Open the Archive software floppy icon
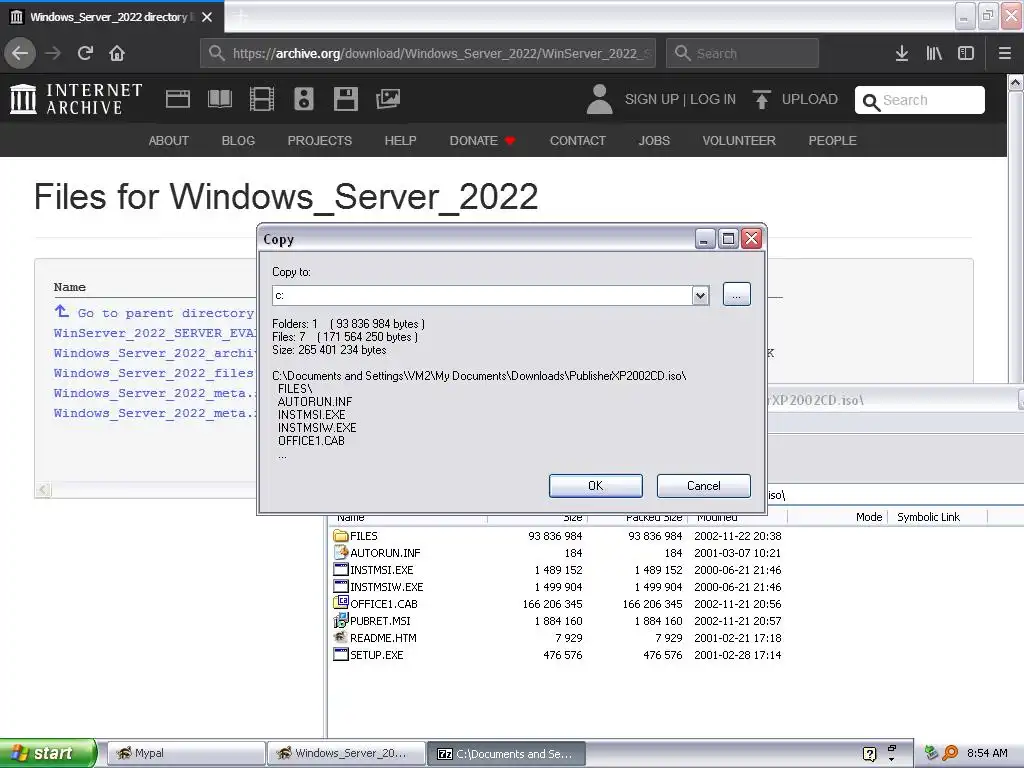Screen dimensions: 1024x768 coord(345,99)
